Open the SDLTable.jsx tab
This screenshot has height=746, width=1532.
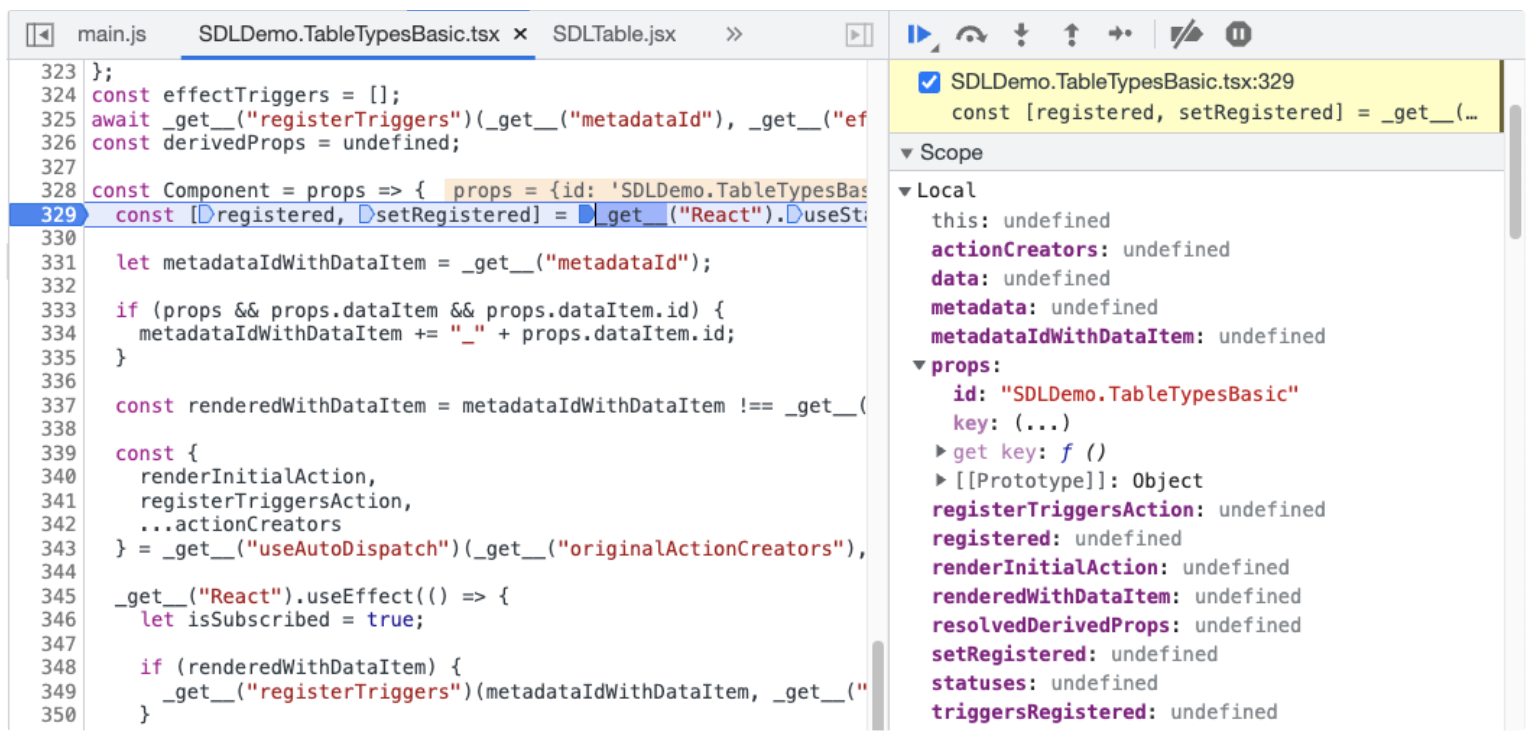614,33
